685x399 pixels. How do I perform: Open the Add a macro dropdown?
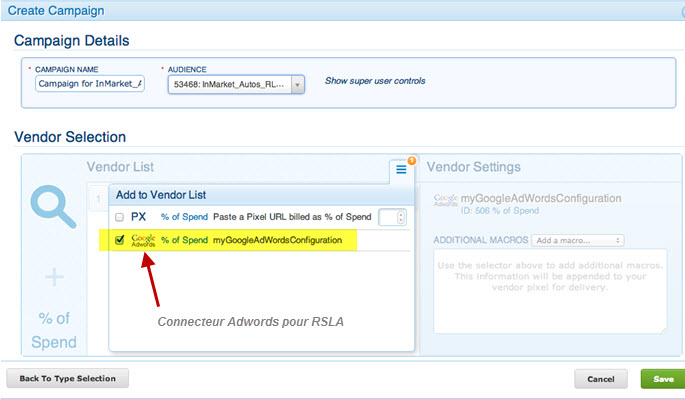point(578,240)
